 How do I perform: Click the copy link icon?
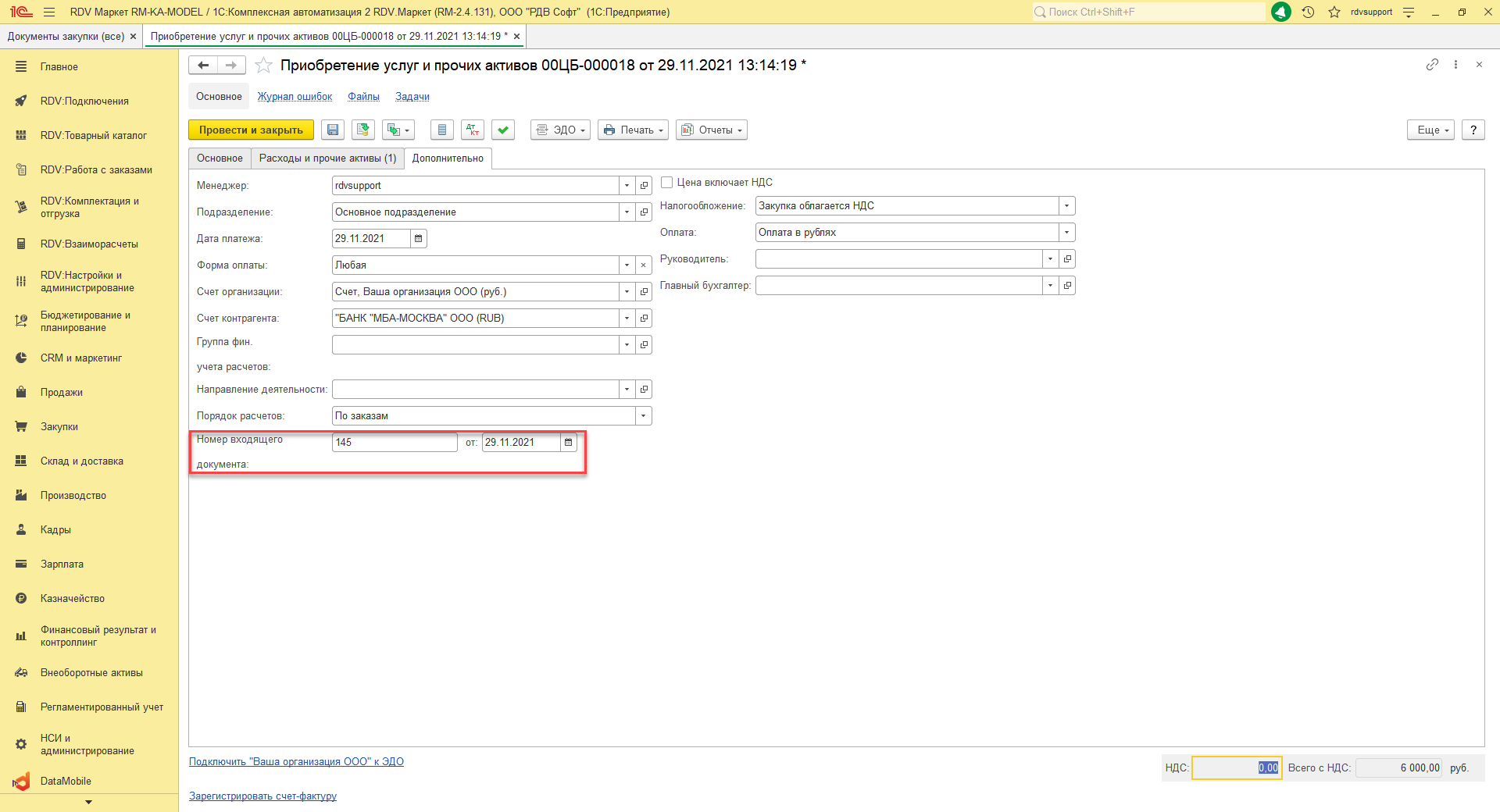[x=1432, y=65]
